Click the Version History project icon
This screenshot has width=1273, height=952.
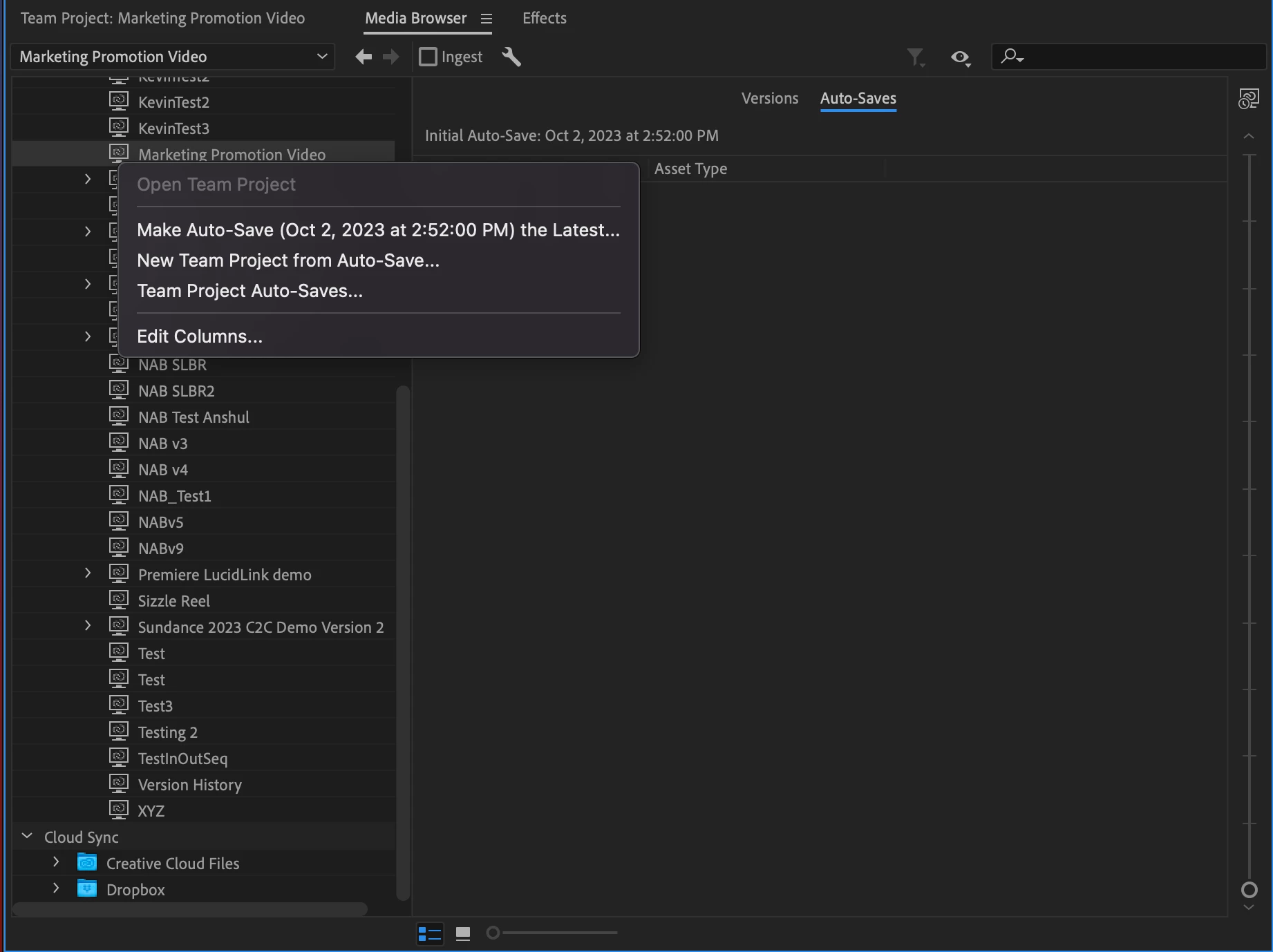click(119, 783)
